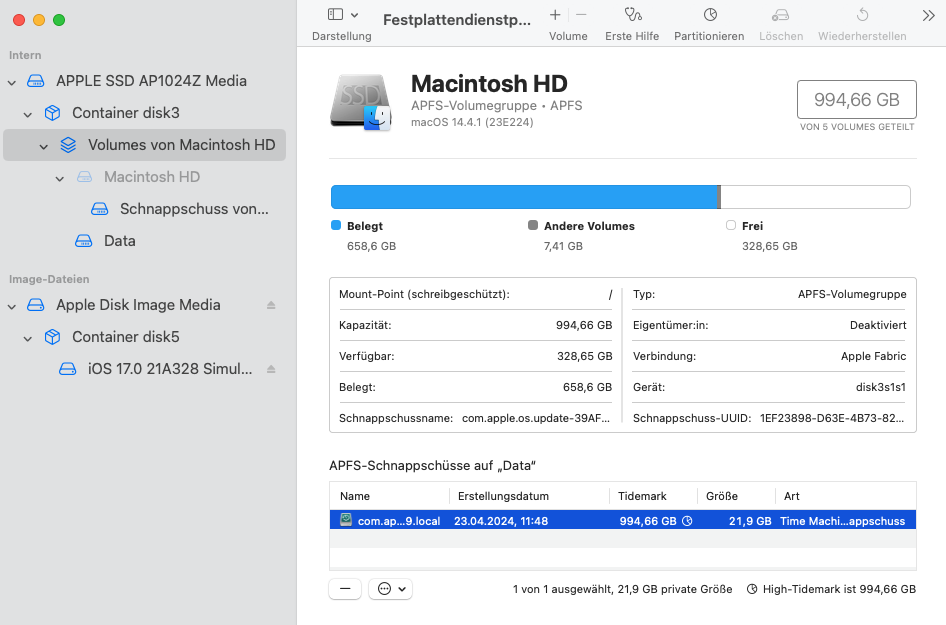Run Erste Hilfe stethoscope tool
The width and height of the screenshot is (946, 625).
632,14
